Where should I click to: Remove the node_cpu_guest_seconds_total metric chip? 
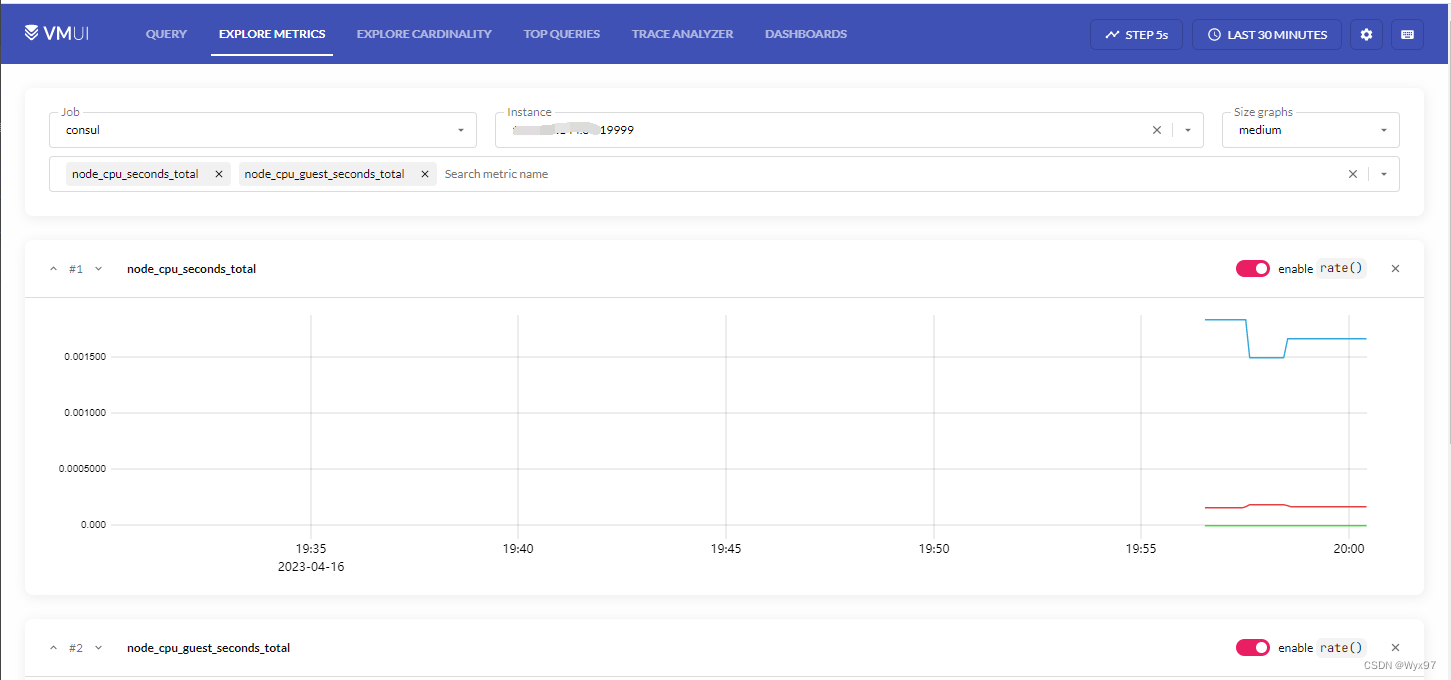pyautogui.click(x=425, y=173)
